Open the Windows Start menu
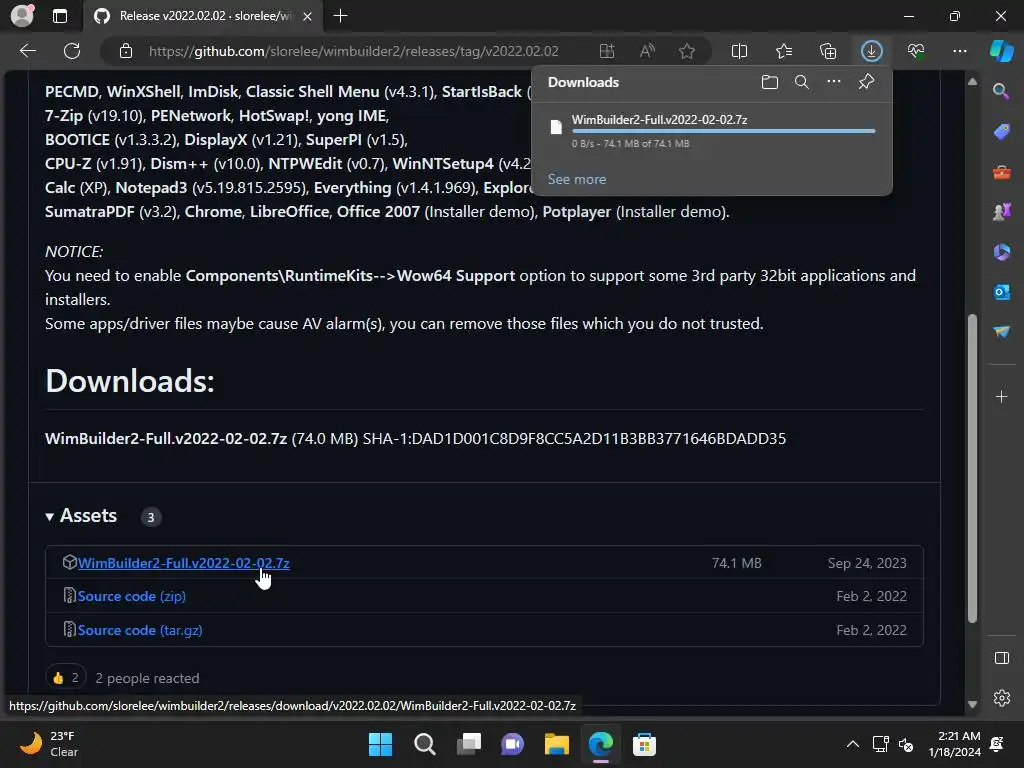Image resolution: width=1024 pixels, height=768 pixels. pyautogui.click(x=381, y=744)
